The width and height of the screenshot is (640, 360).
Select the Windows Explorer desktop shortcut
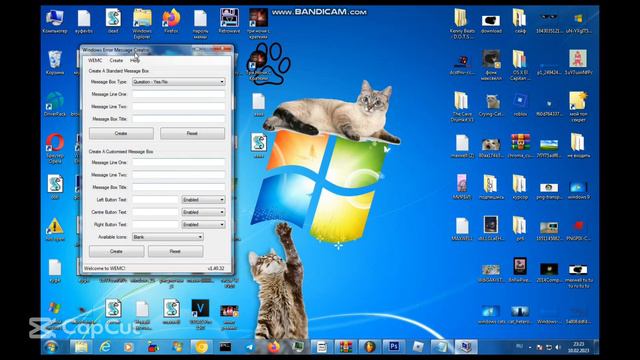coord(142,24)
